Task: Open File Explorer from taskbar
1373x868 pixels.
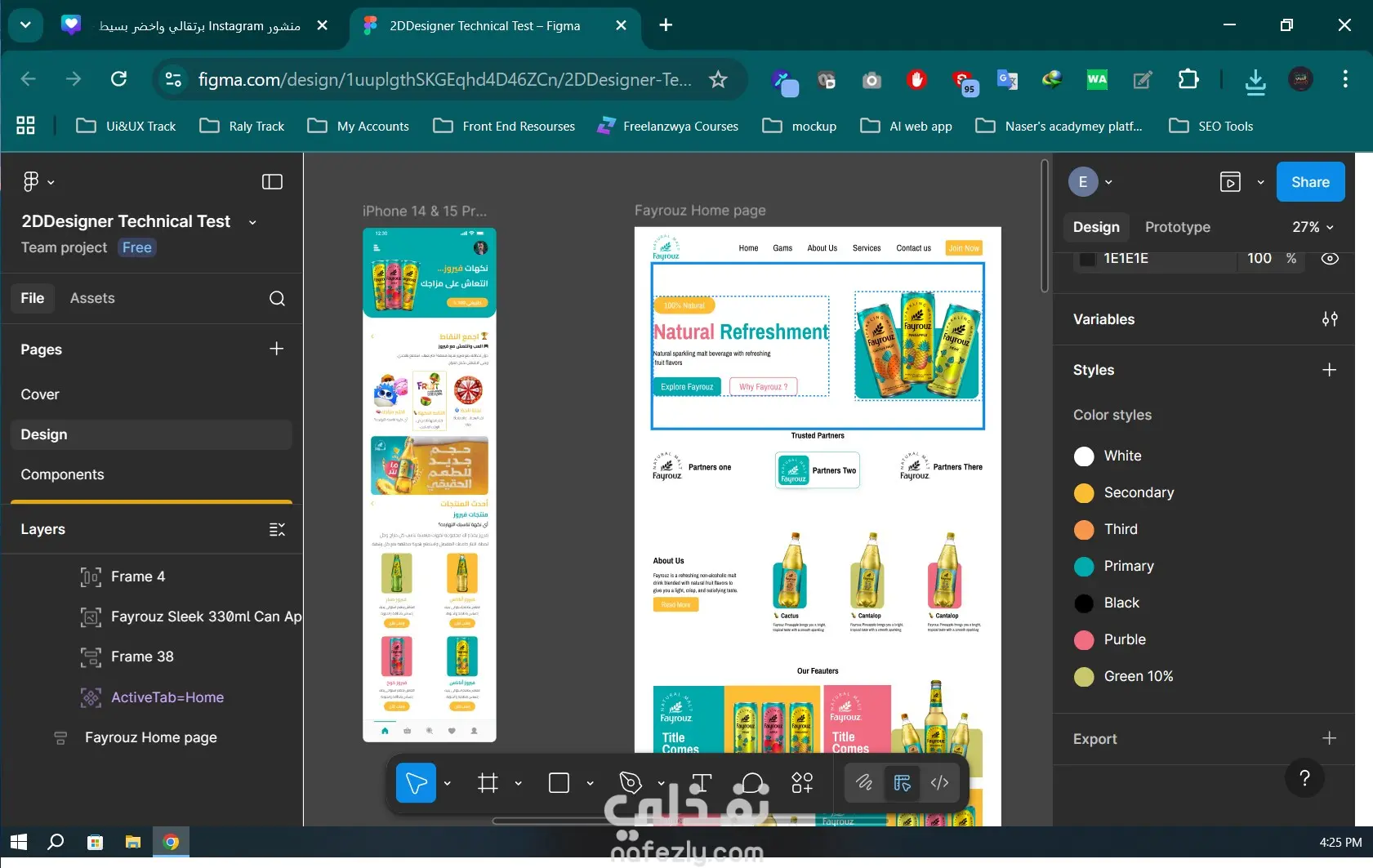Action: (133, 842)
